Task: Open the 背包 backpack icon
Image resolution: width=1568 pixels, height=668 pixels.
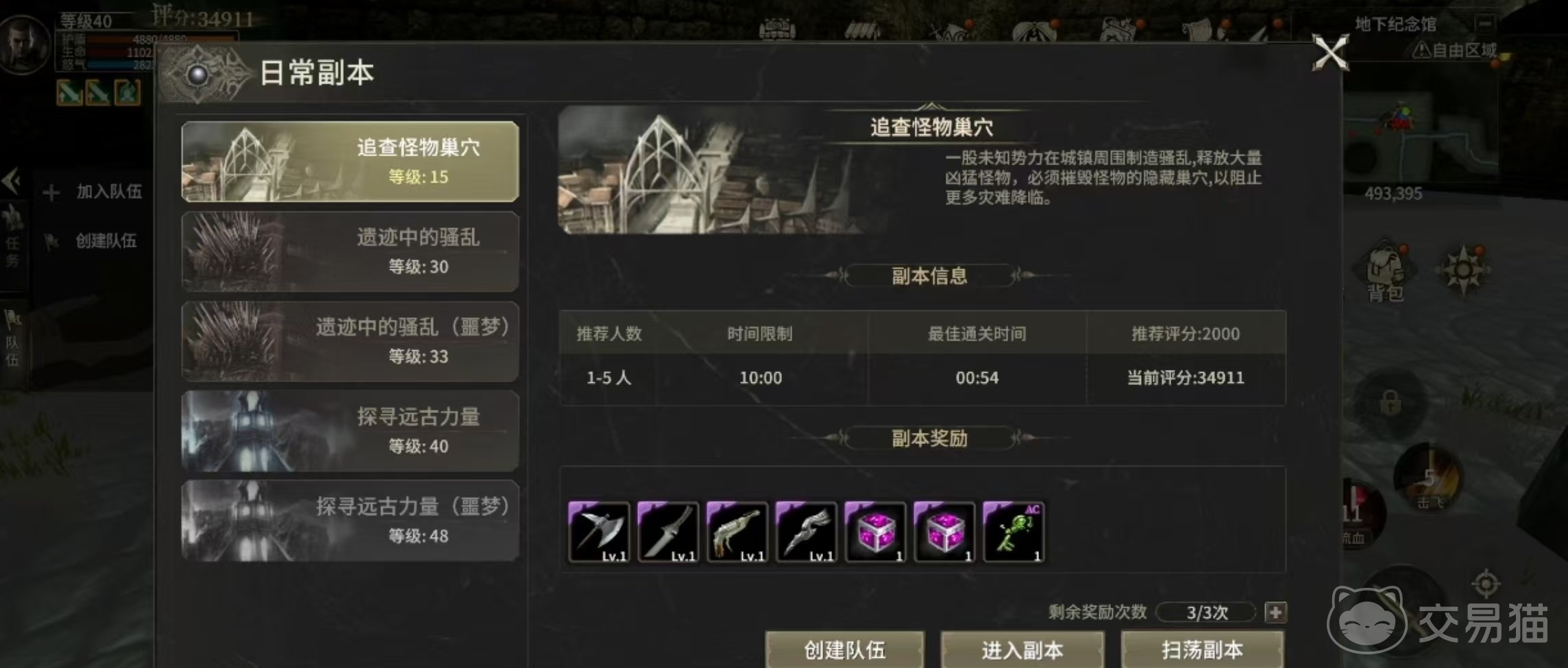Action: point(1385,273)
